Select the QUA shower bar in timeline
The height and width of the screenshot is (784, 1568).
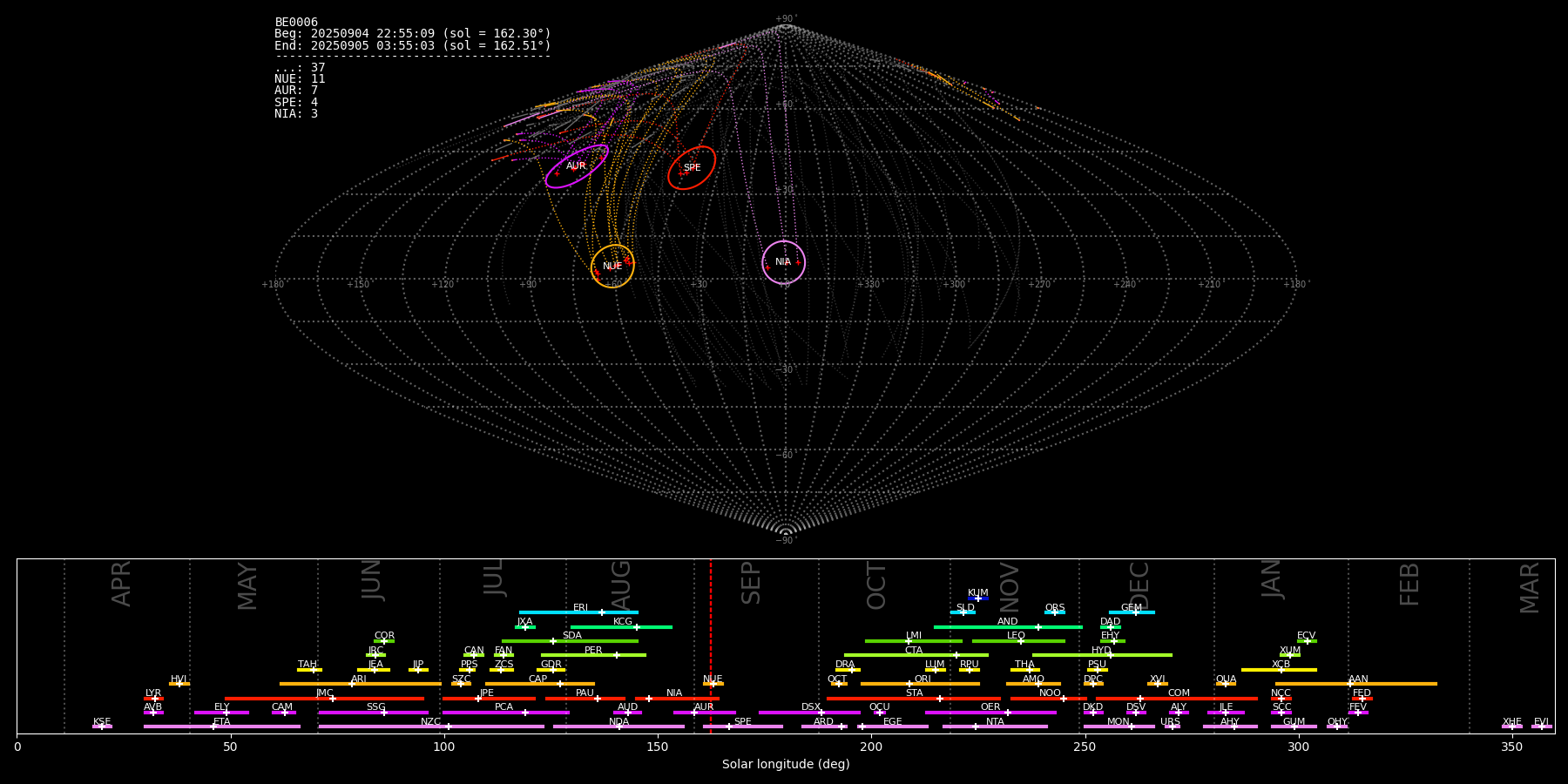coord(1226,684)
